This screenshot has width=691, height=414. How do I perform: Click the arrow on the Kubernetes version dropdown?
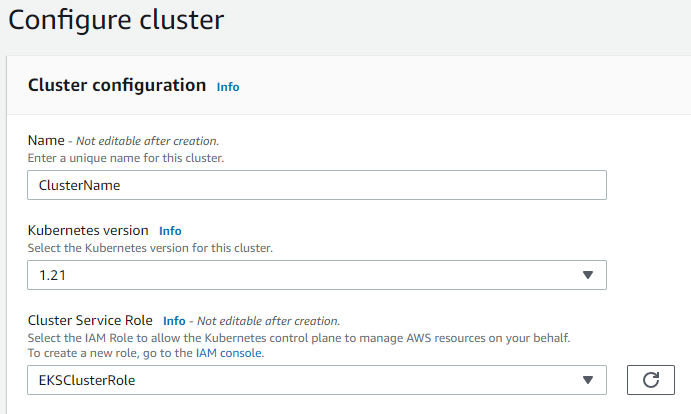(x=587, y=275)
